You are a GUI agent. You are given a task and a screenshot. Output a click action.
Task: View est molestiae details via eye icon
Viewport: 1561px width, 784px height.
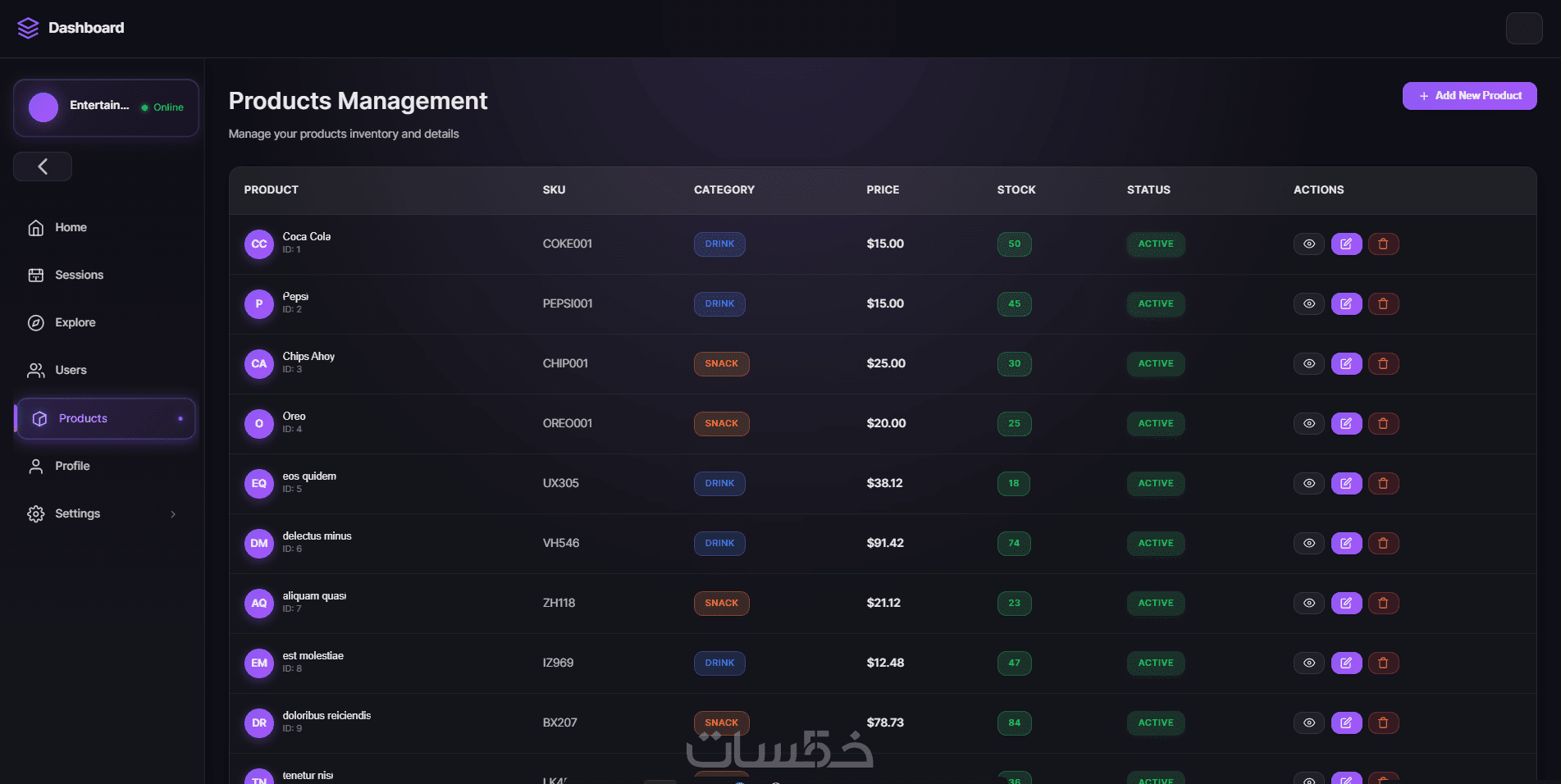(x=1309, y=663)
